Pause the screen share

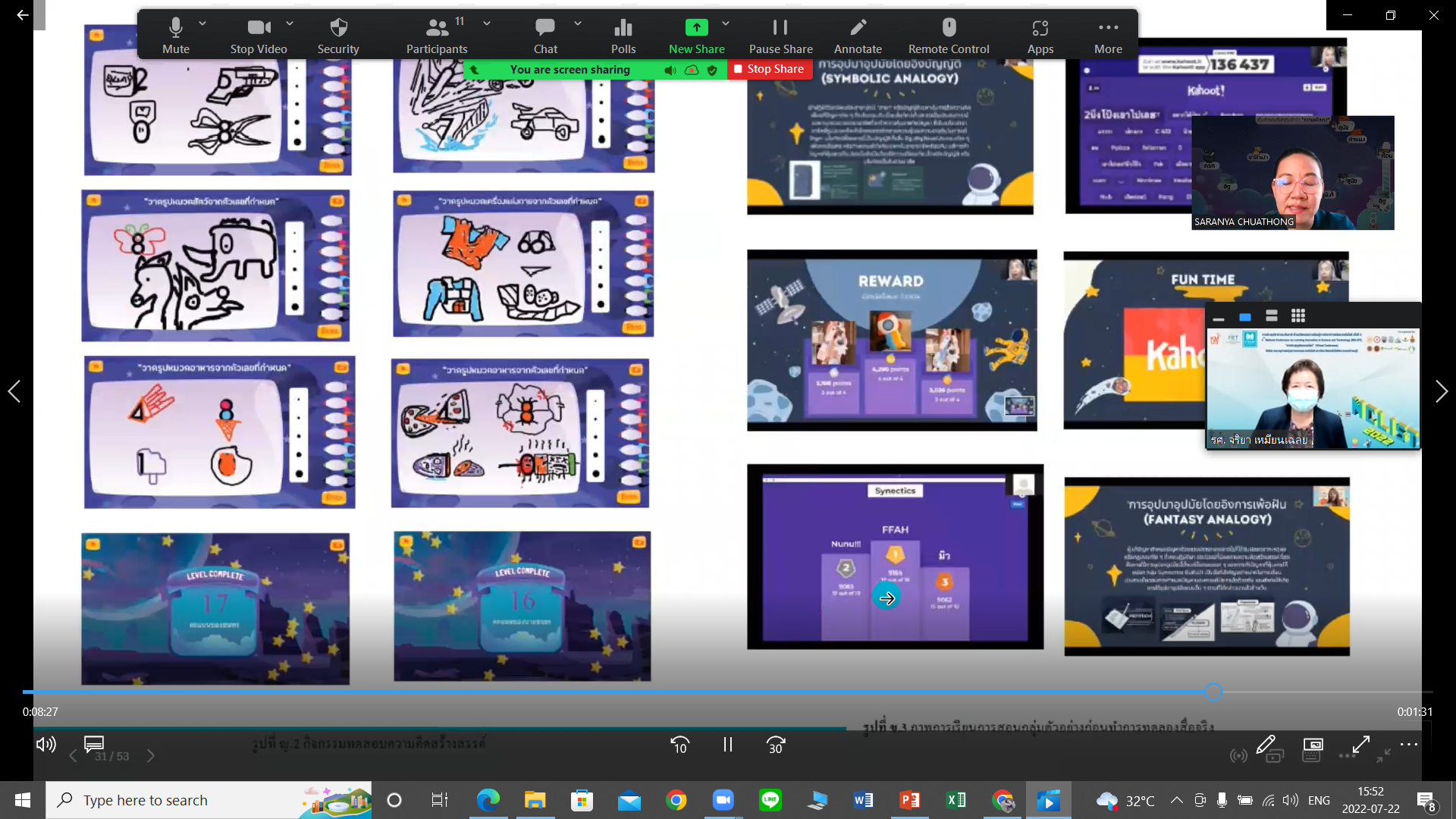click(780, 36)
